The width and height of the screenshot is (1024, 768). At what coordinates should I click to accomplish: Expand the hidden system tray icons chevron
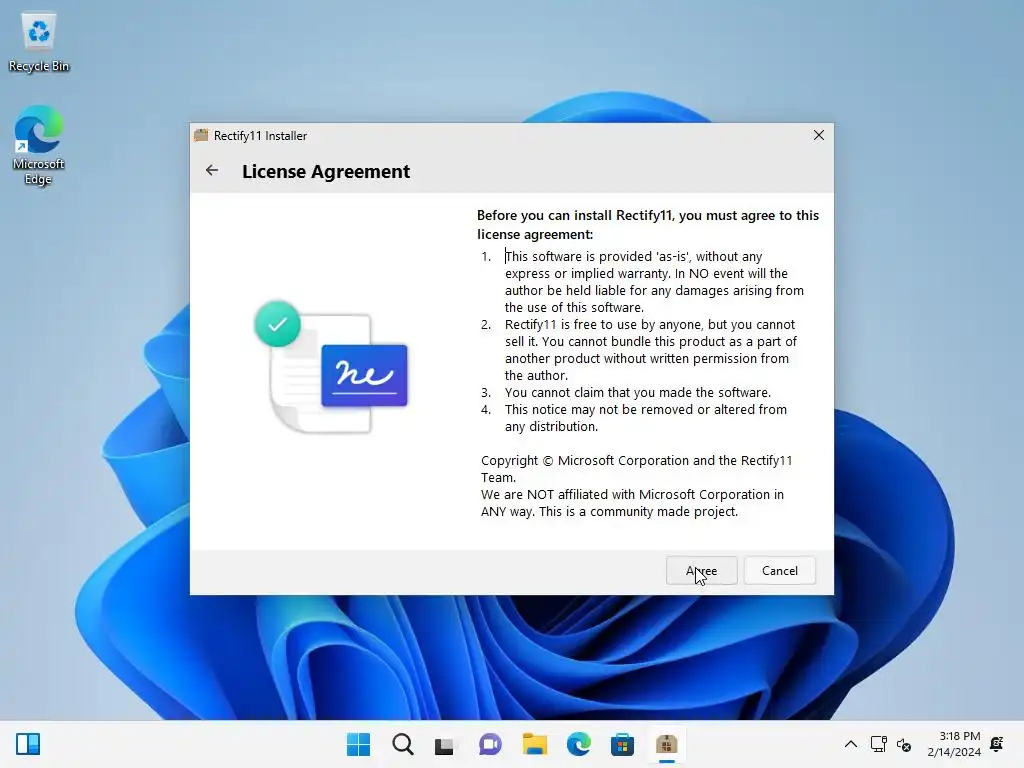850,744
